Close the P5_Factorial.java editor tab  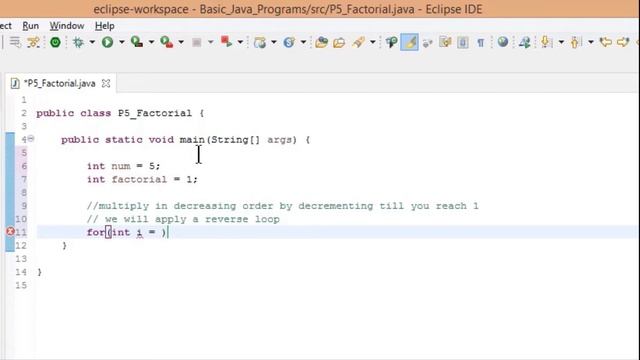(106, 84)
